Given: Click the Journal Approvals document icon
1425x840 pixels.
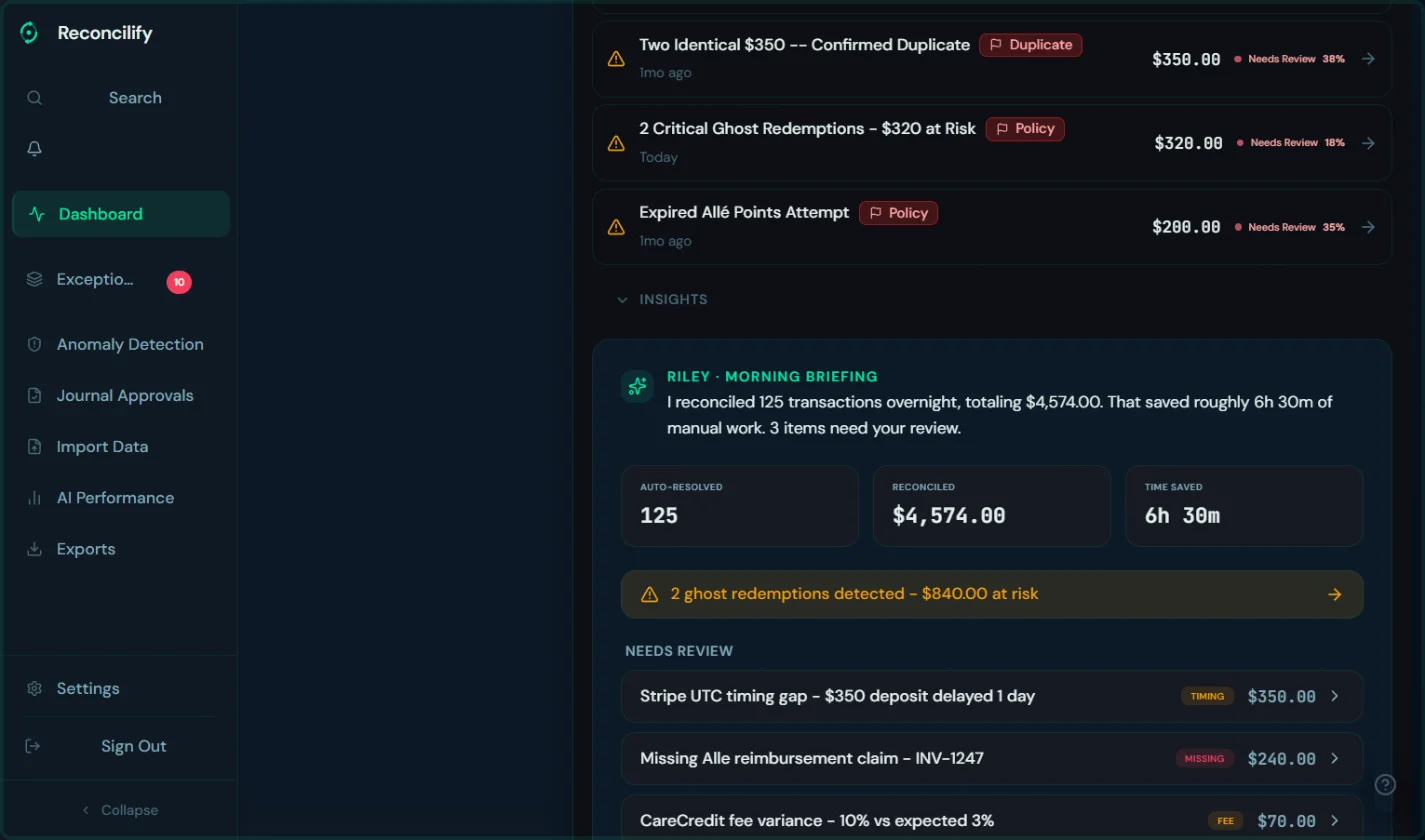Looking at the screenshot, I should tap(34, 395).
